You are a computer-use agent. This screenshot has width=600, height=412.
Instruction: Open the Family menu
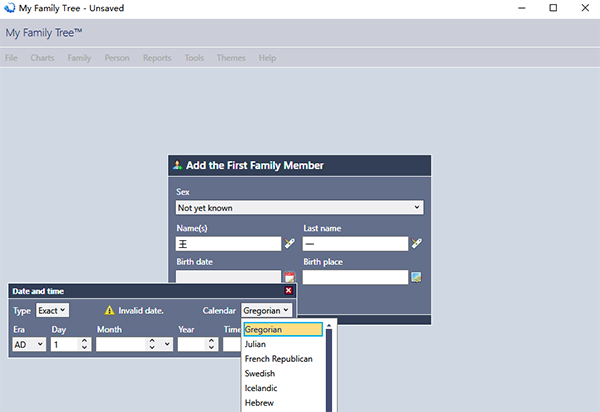pyautogui.click(x=79, y=58)
